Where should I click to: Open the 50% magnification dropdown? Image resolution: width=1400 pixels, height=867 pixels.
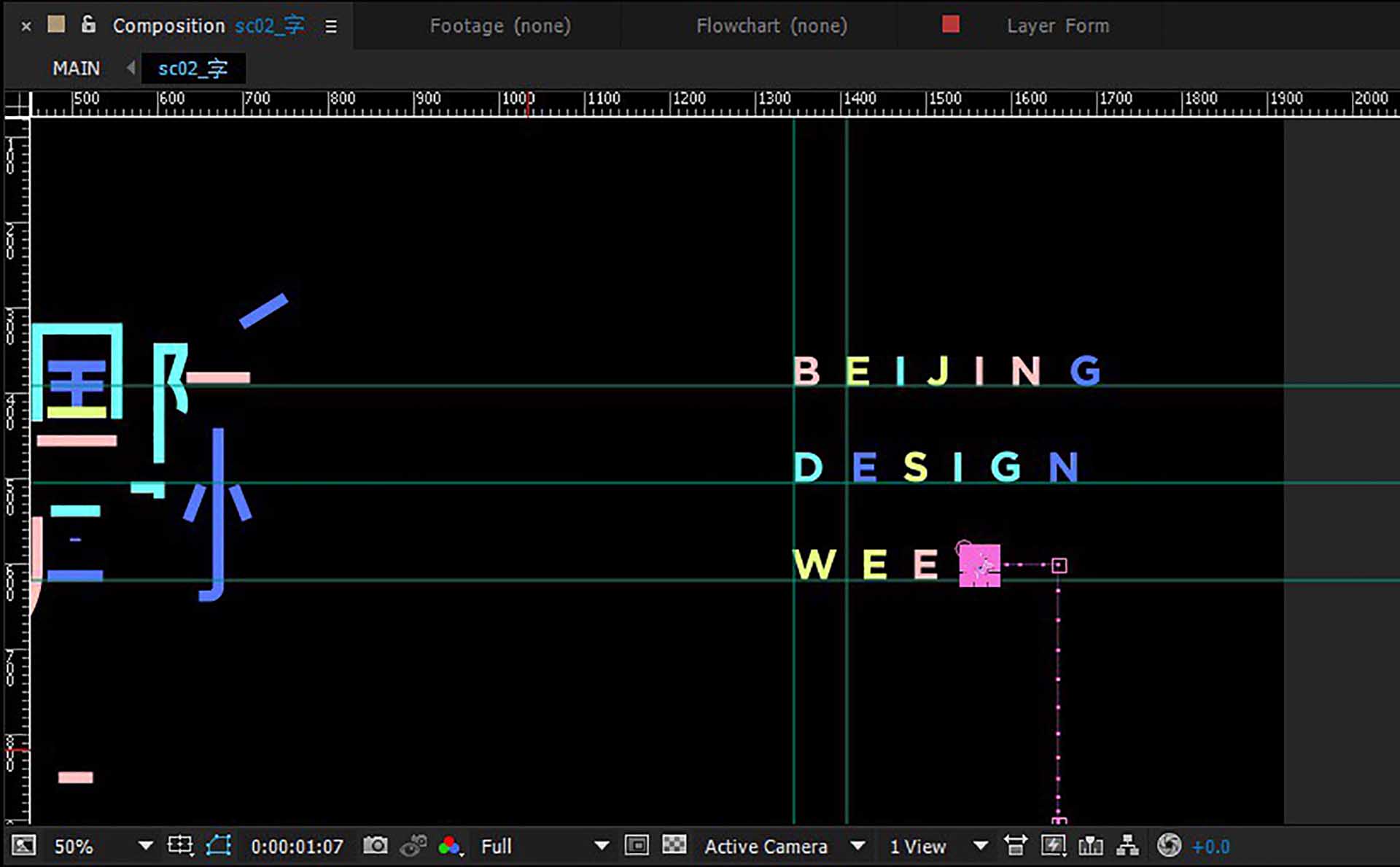(104, 846)
